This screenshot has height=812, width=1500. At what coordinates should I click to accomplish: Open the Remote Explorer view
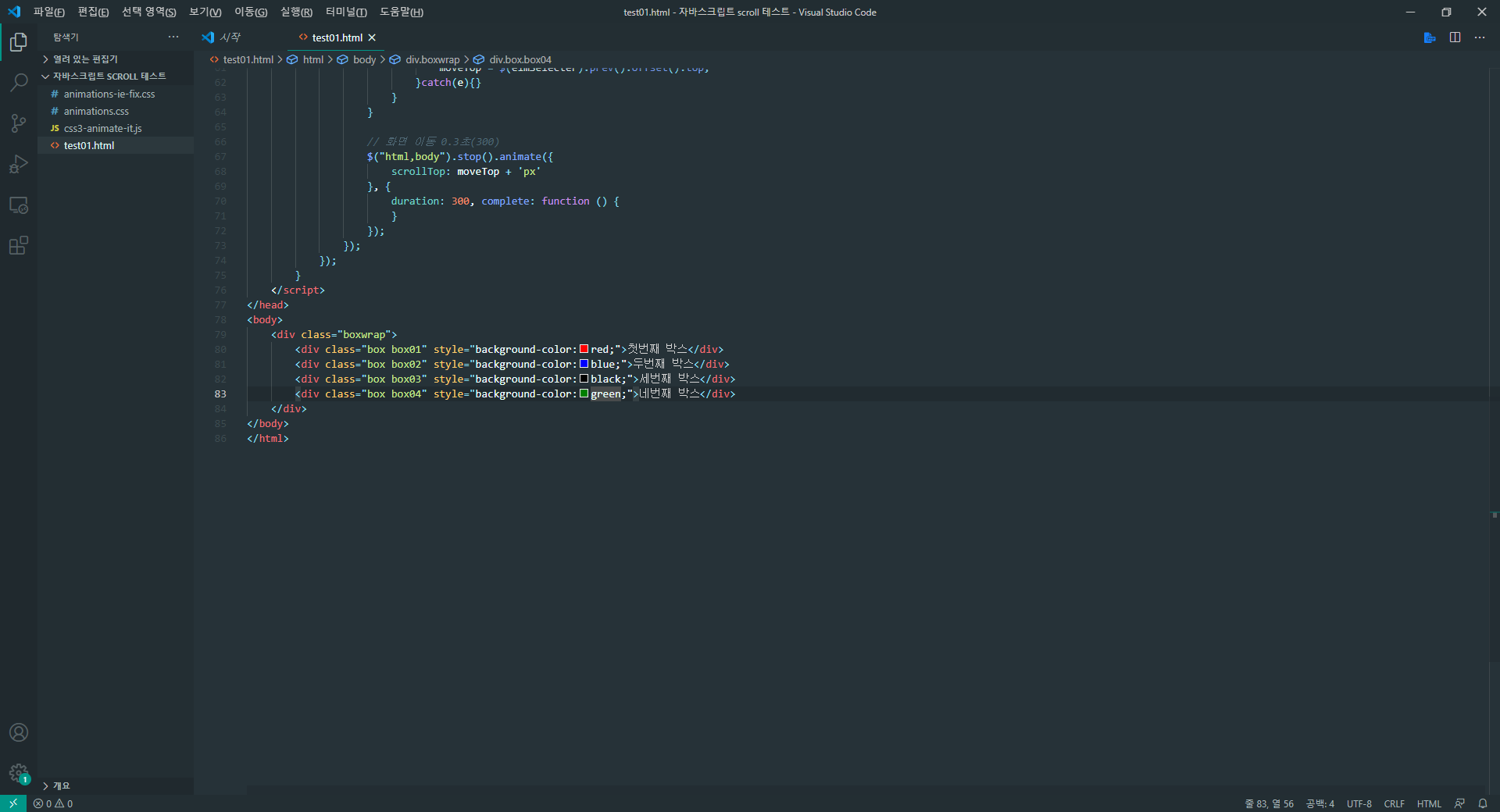tap(19, 205)
